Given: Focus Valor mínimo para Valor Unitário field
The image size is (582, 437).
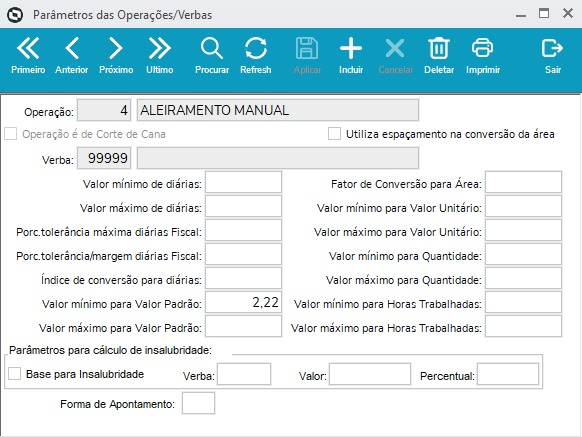Looking at the screenshot, I should pyautogui.click(x=523, y=206).
